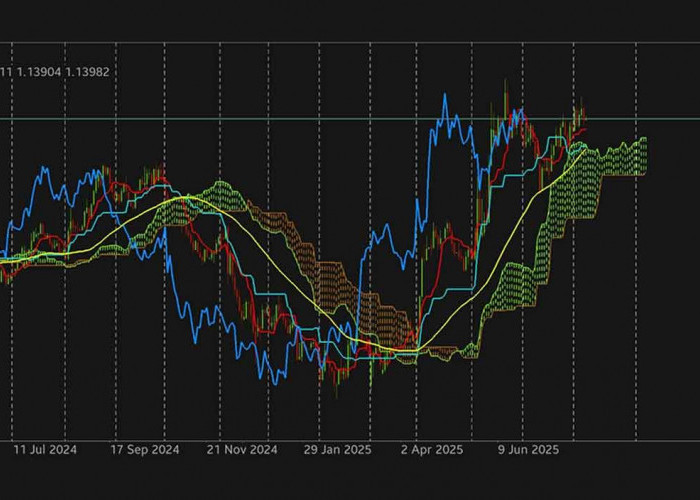Click the horizontal green price level line
This screenshot has height=500, width=700.
pos(350,119)
